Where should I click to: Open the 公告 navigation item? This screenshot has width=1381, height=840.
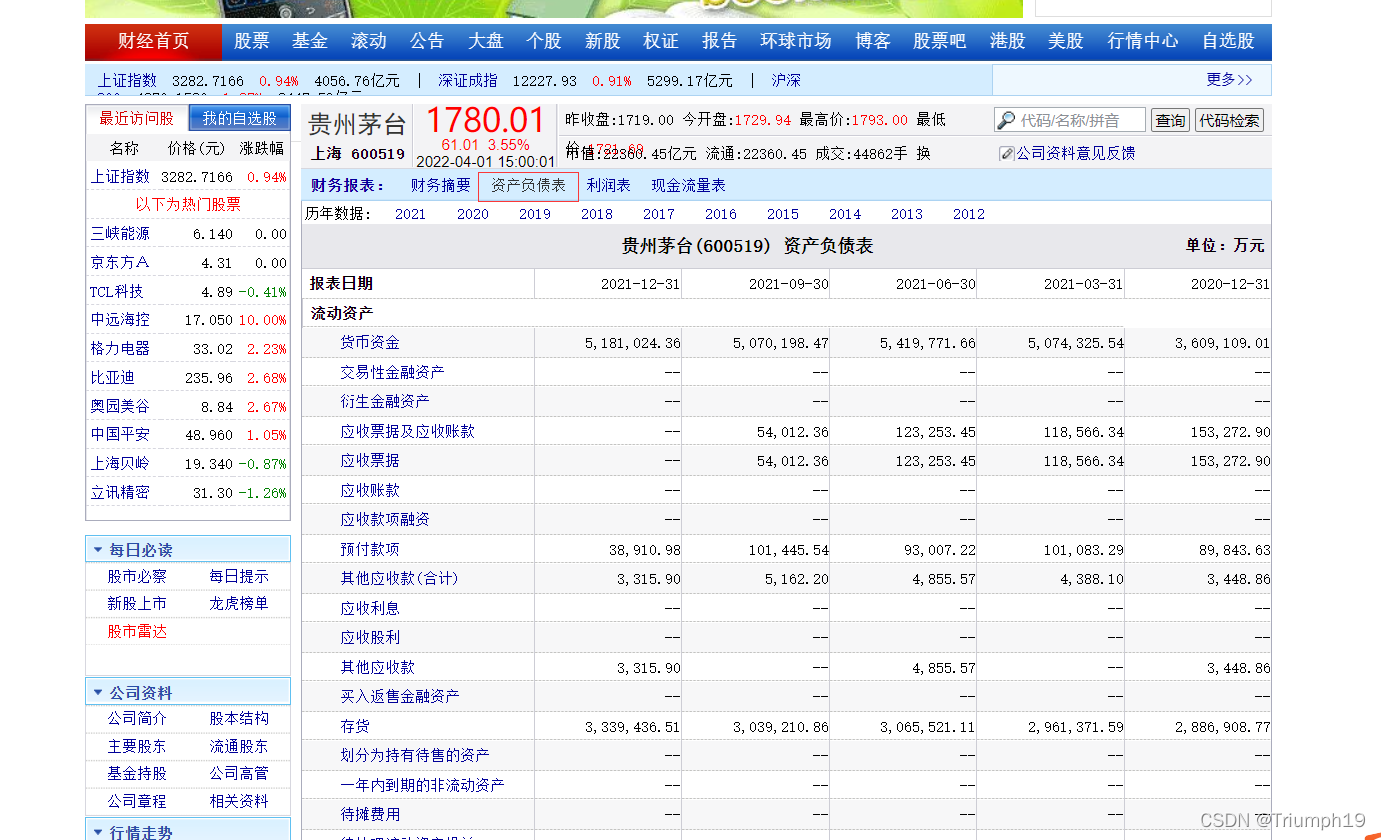tap(427, 41)
